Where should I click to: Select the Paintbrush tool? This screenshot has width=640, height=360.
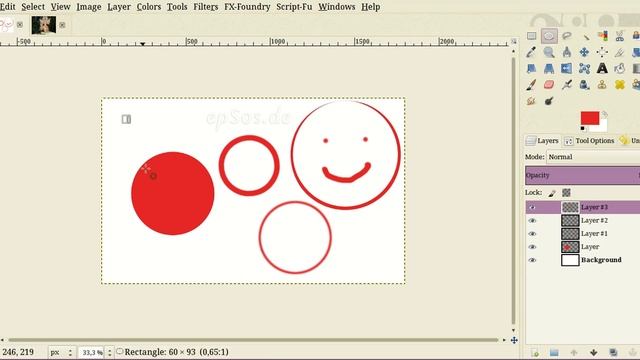[x=531, y=85]
